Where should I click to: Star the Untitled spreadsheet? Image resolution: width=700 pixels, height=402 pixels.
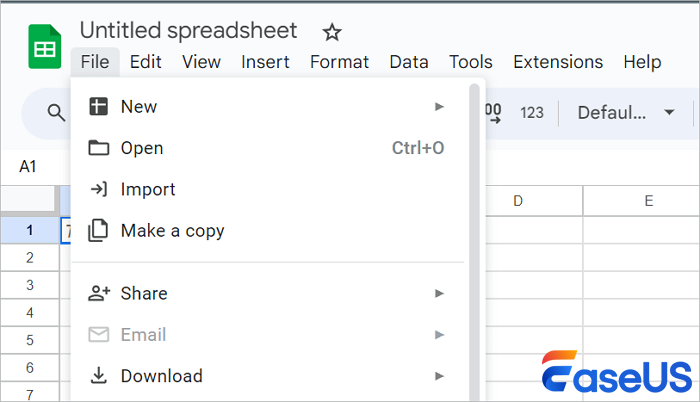tap(332, 33)
